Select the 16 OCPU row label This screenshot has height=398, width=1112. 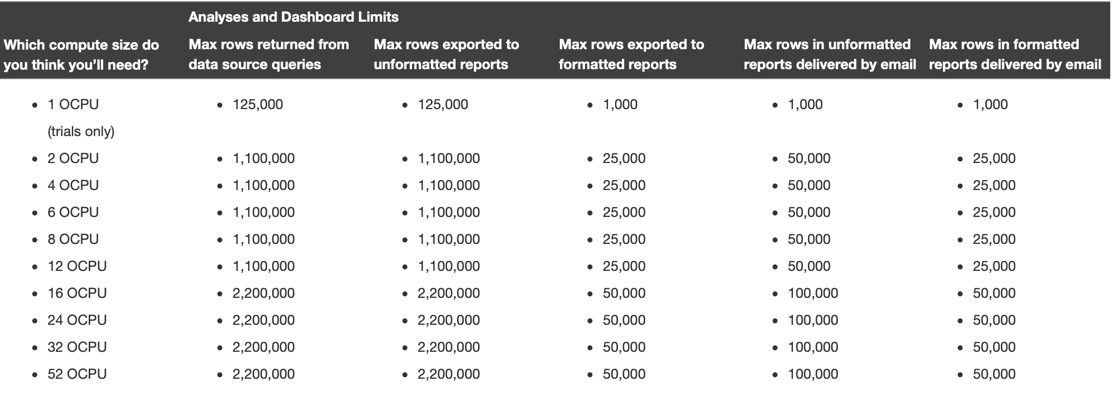[77, 293]
